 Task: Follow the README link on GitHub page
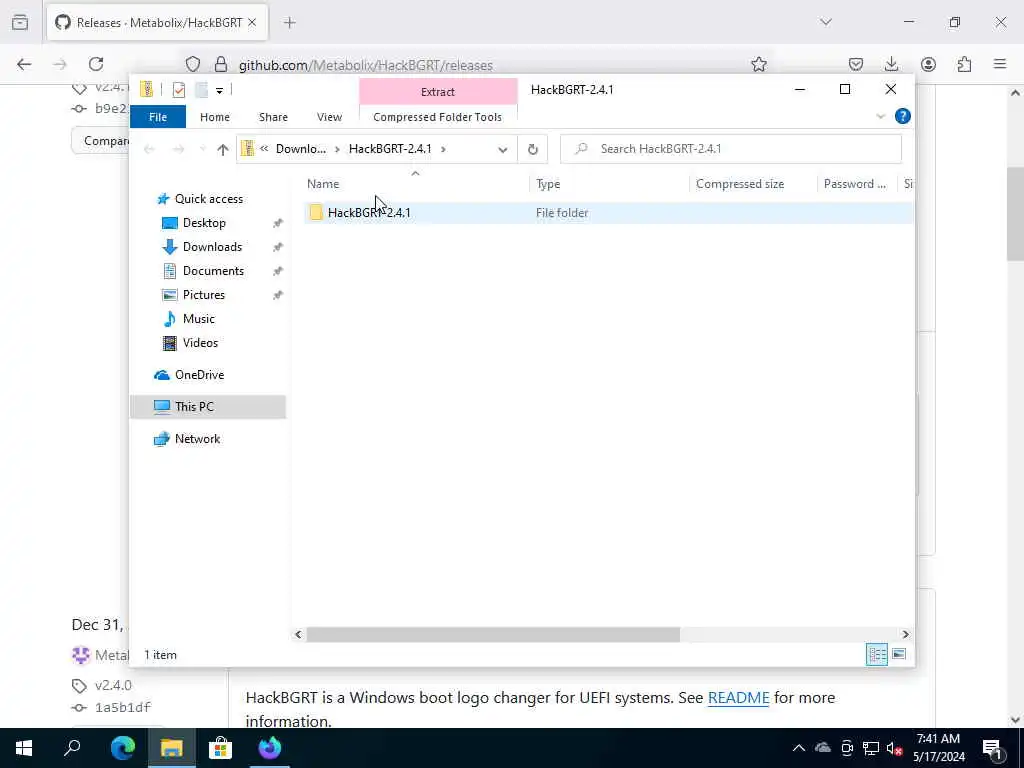point(739,697)
